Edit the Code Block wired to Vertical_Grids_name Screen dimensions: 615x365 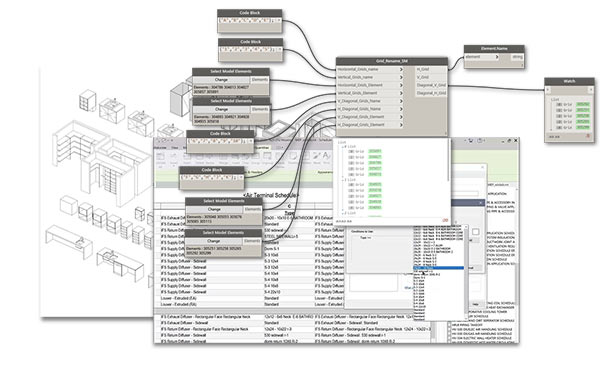pos(246,50)
